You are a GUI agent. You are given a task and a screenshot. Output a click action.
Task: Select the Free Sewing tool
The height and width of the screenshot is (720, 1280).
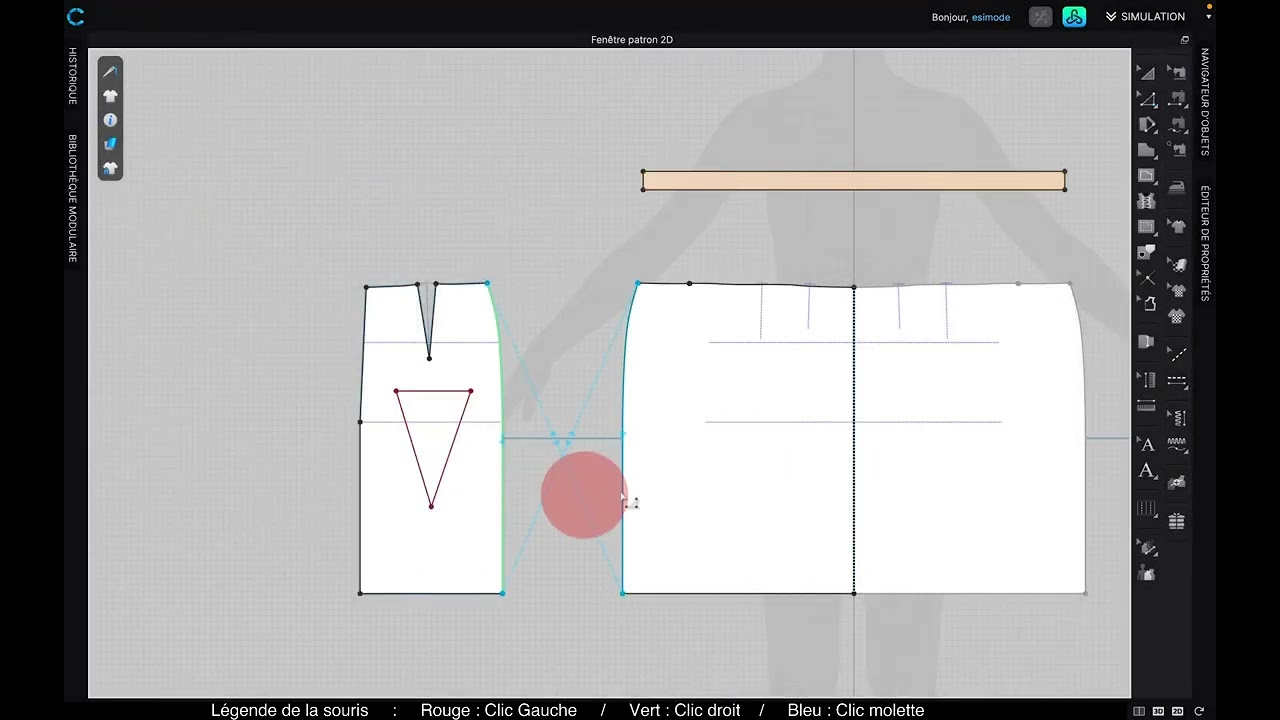coord(1177,124)
